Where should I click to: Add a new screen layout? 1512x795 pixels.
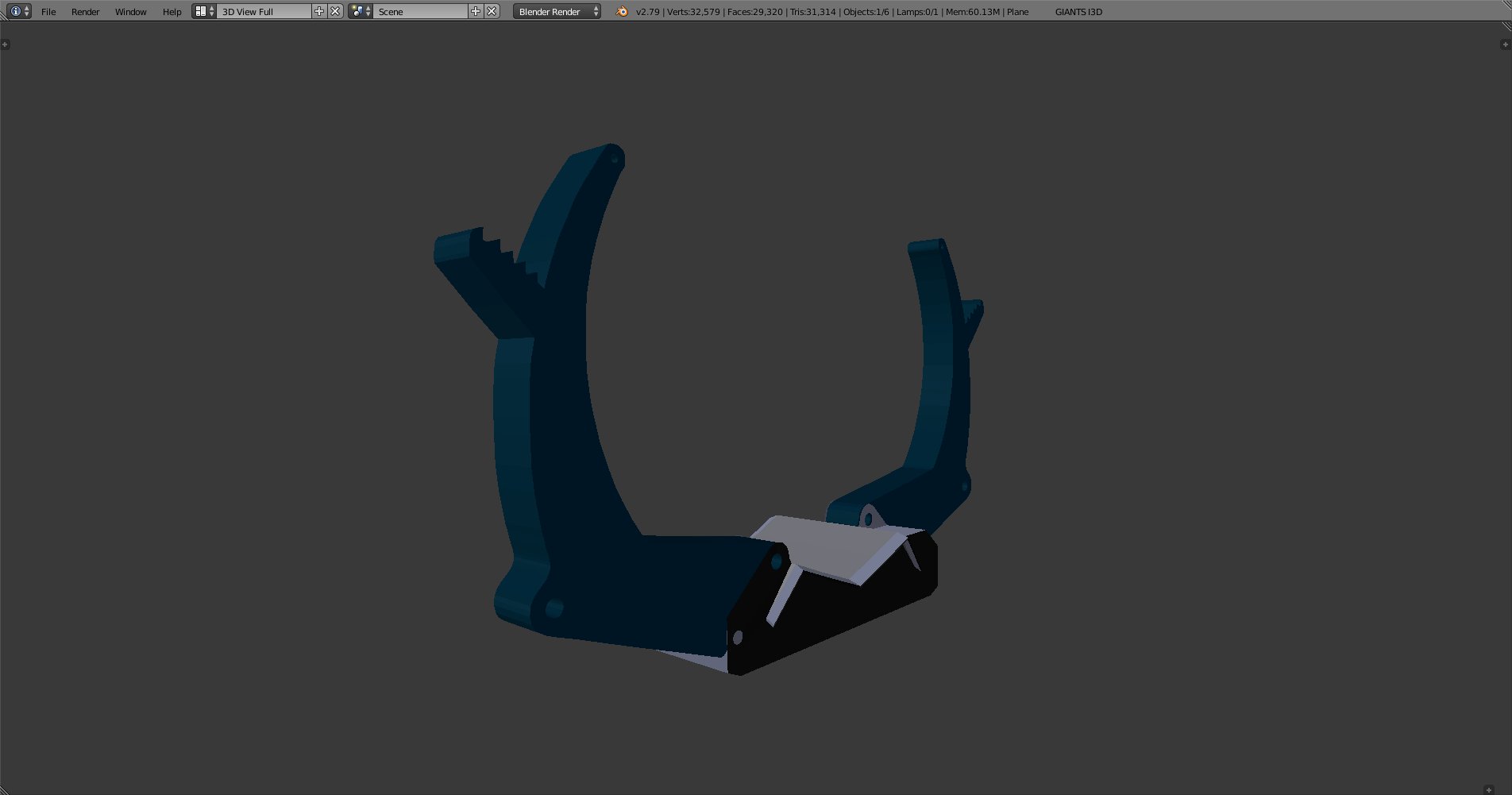click(319, 11)
